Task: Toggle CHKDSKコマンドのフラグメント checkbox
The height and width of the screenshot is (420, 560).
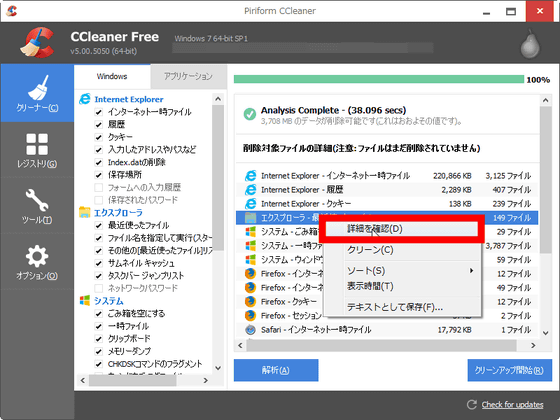Action: coord(99,364)
